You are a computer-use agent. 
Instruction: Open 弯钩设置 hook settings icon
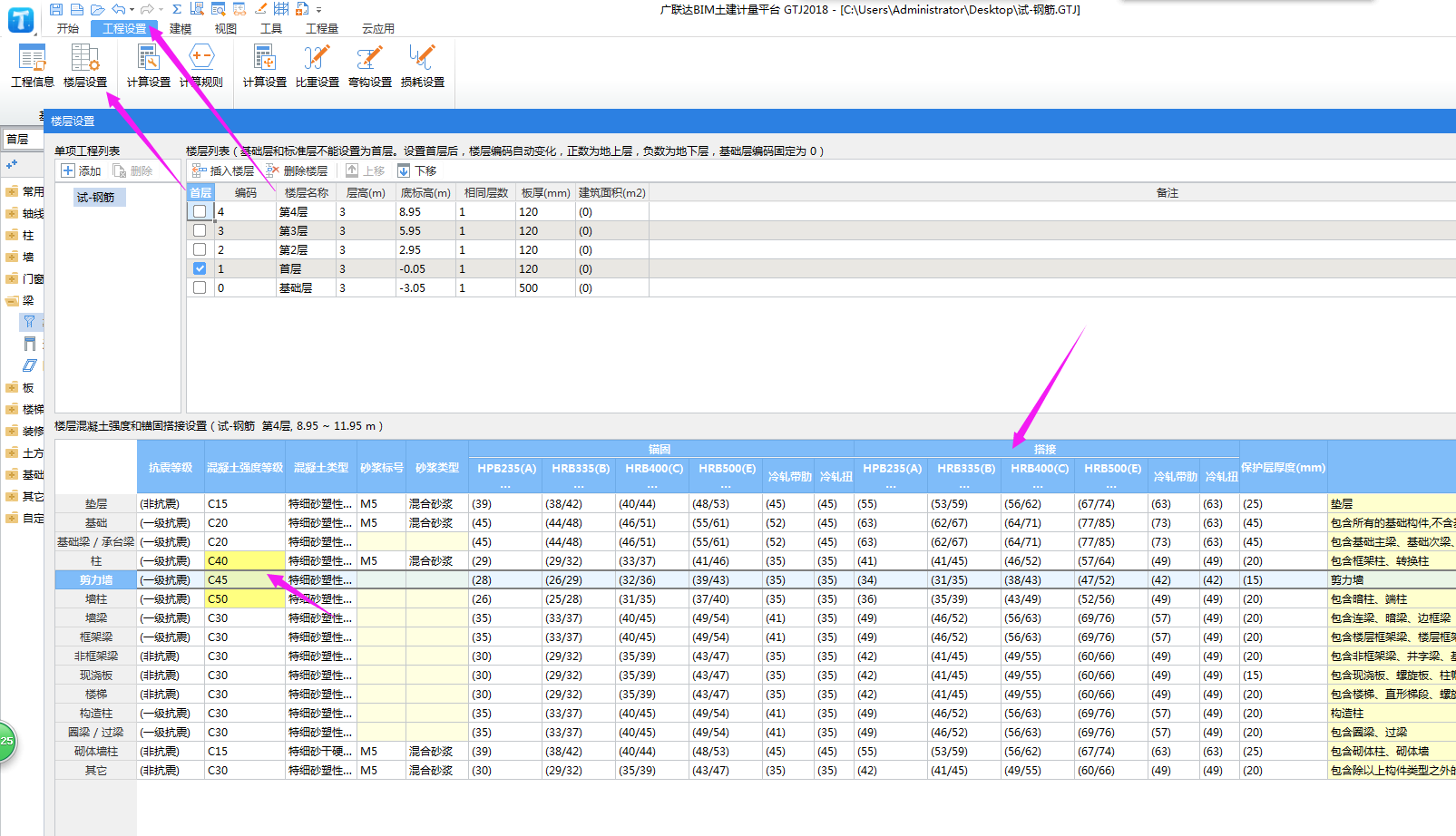tap(370, 65)
